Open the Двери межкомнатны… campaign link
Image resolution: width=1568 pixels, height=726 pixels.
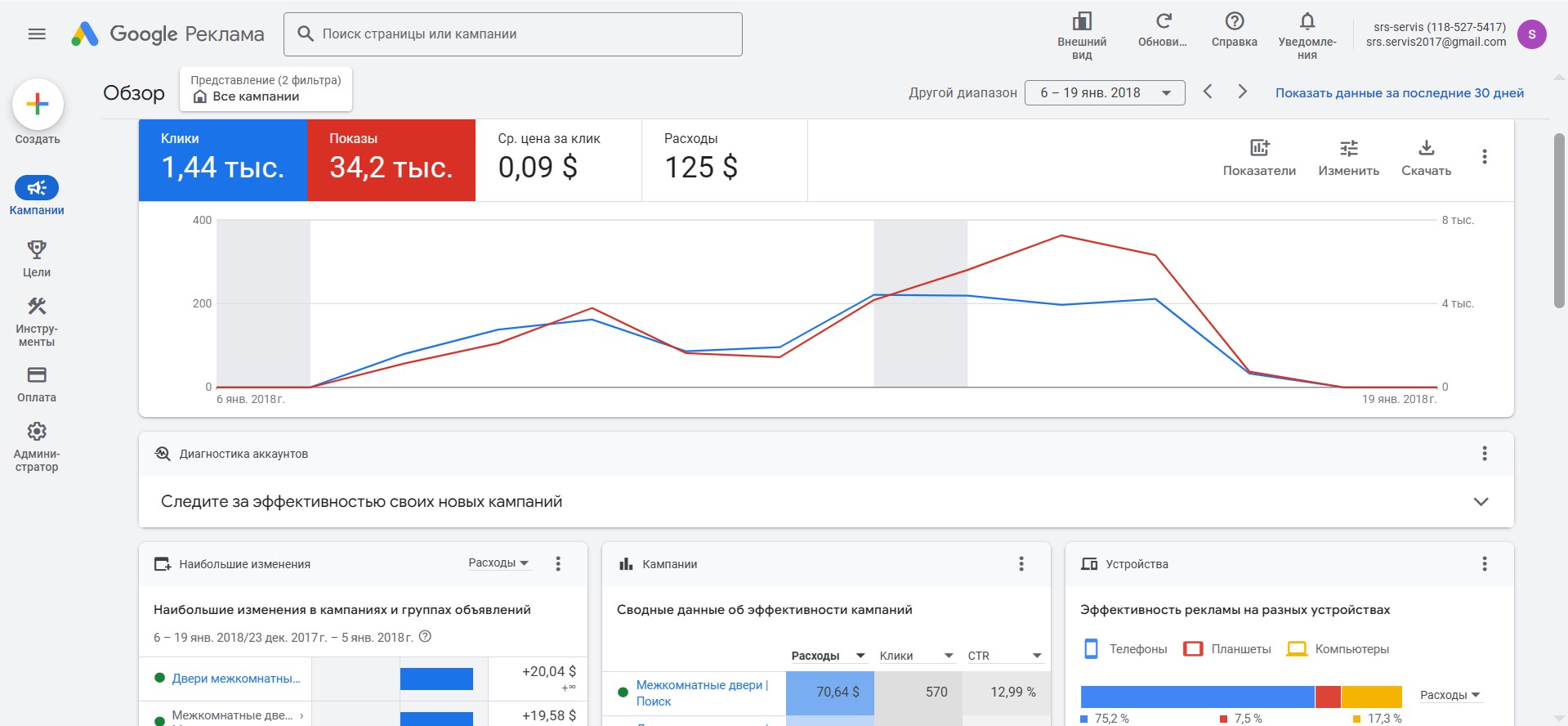point(236,679)
